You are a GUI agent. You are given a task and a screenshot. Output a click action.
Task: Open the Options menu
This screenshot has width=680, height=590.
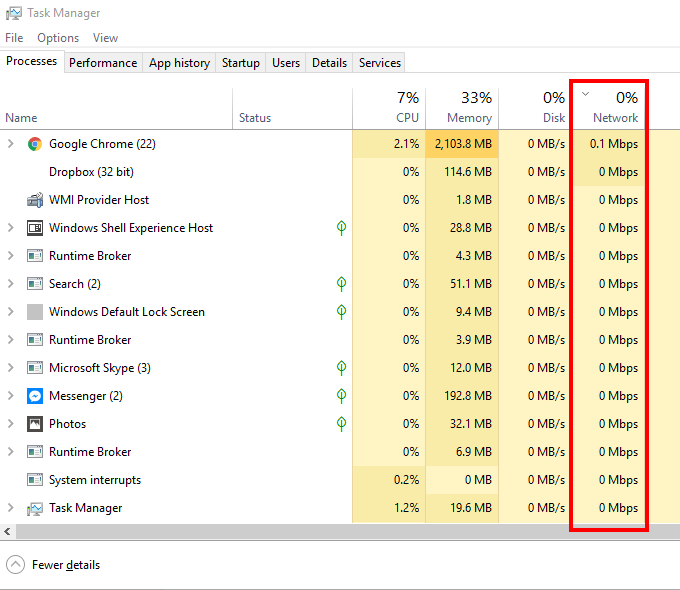pos(58,38)
